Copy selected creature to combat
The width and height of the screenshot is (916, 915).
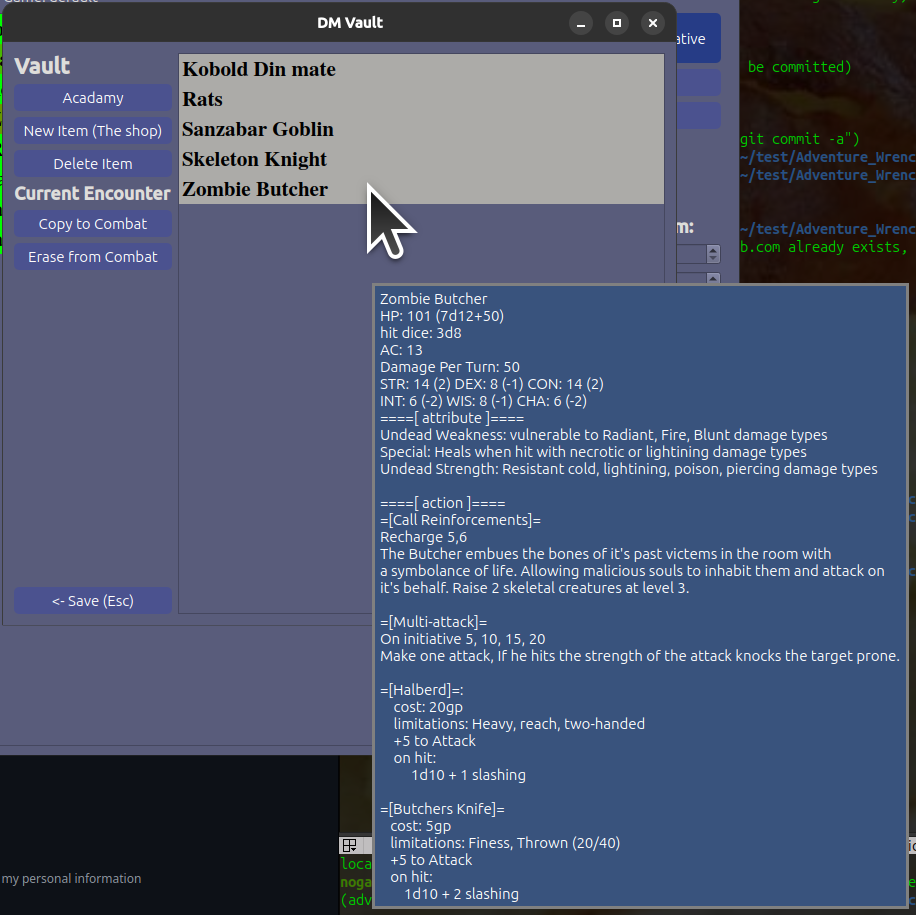pos(93,224)
